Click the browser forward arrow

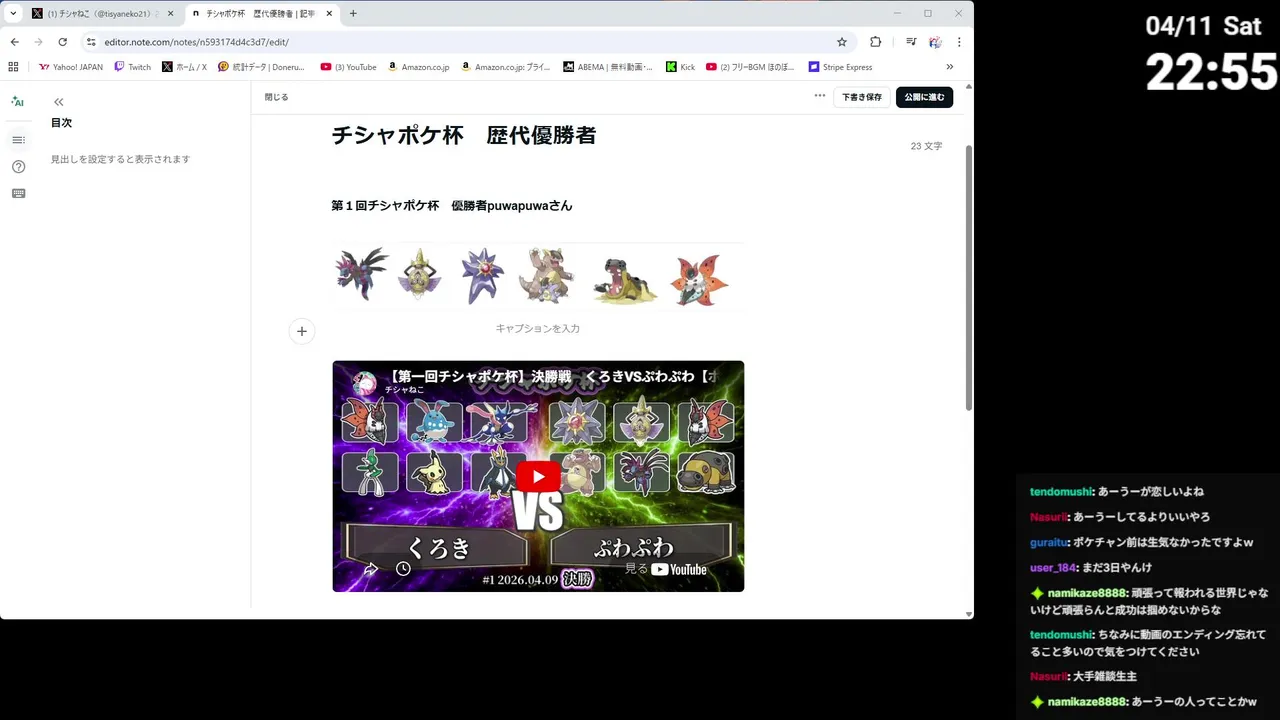pos(39,42)
